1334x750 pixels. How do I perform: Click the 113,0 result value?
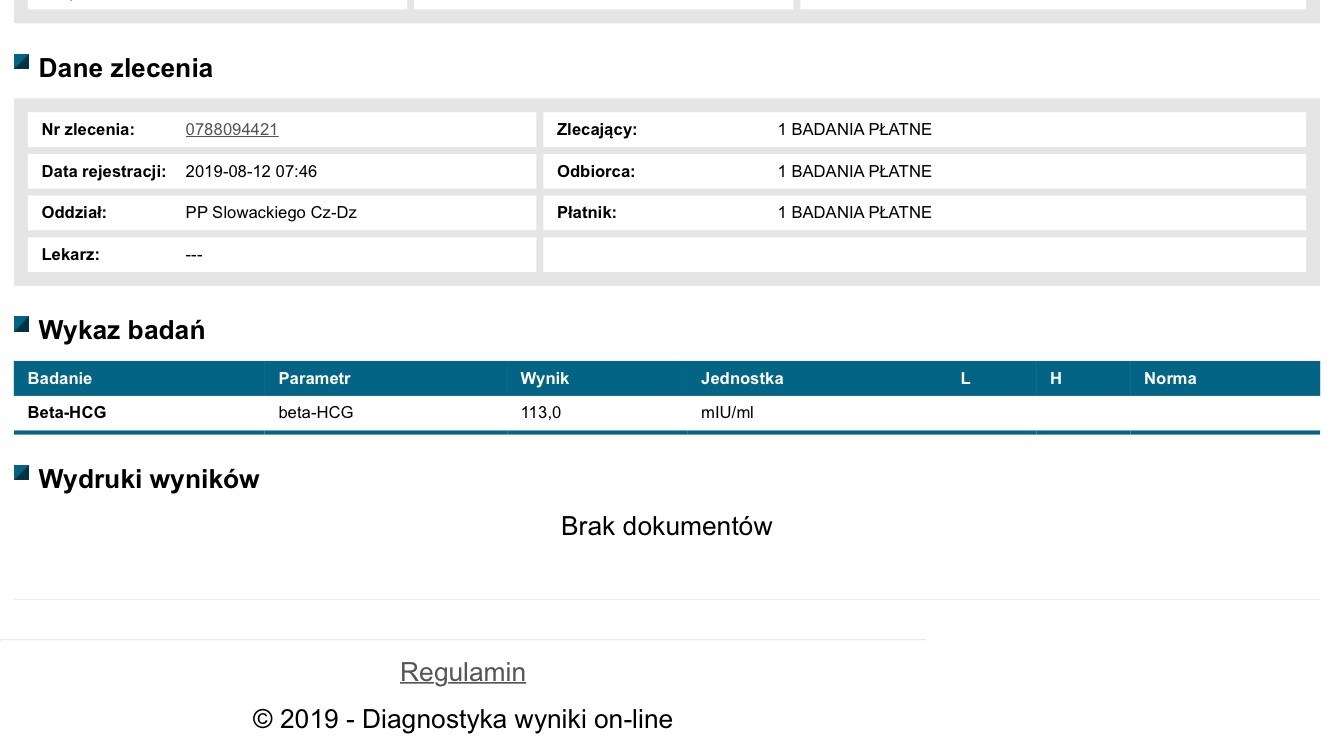(x=541, y=412)
